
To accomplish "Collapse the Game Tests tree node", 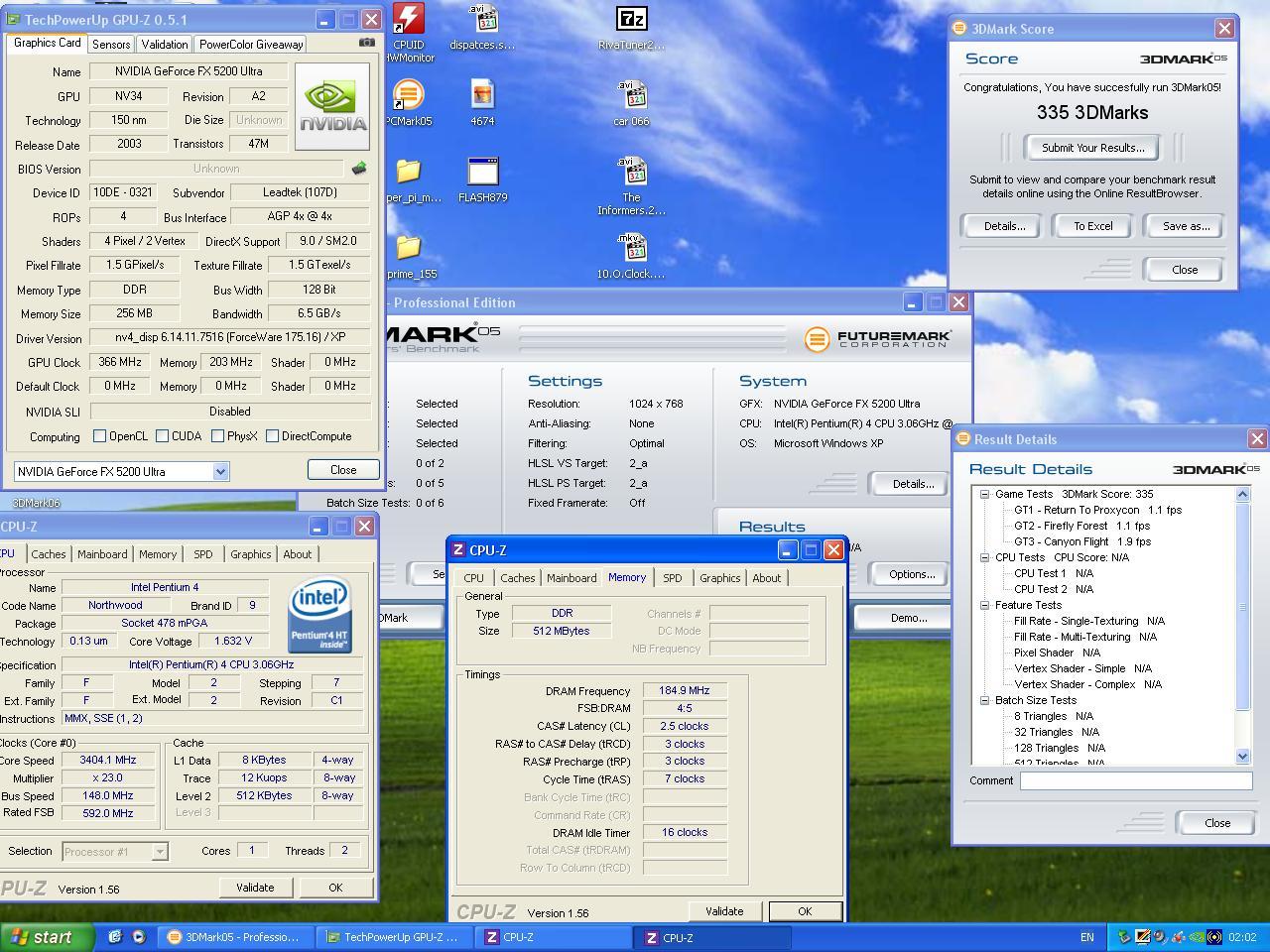I will click(984, 494).
